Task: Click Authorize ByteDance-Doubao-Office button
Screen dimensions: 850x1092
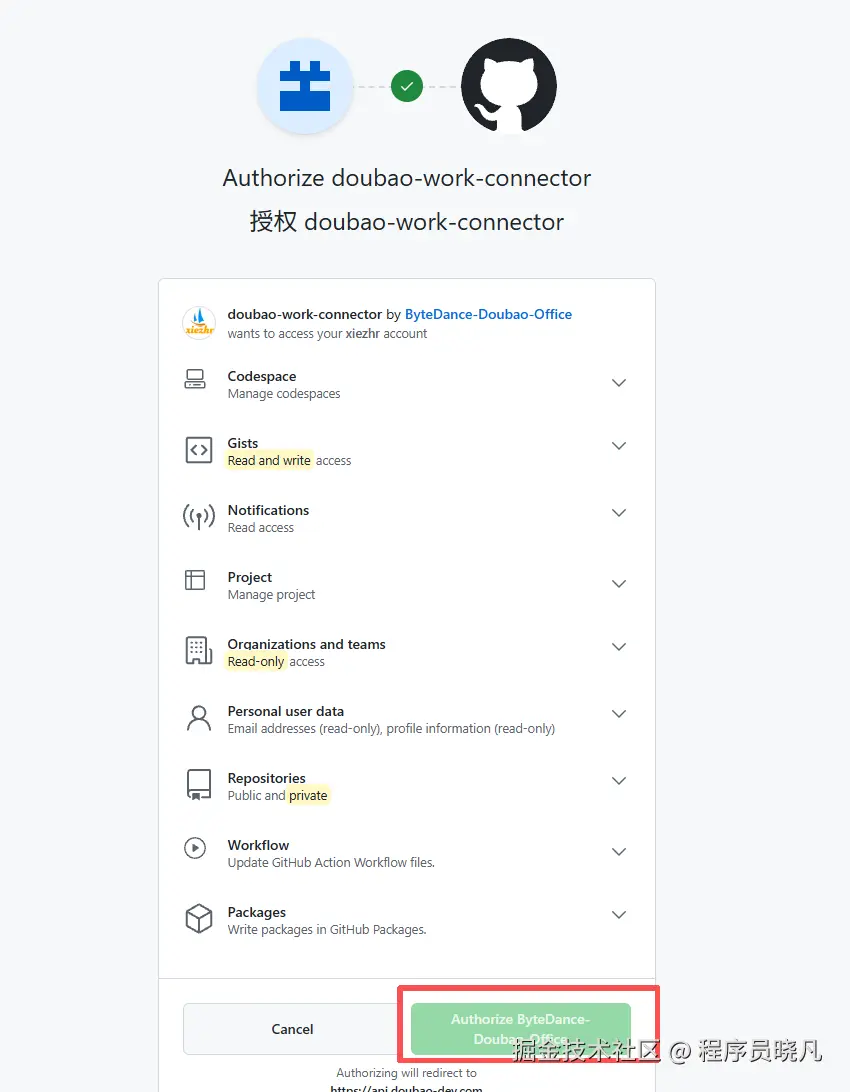Action: pos(521,1029)
